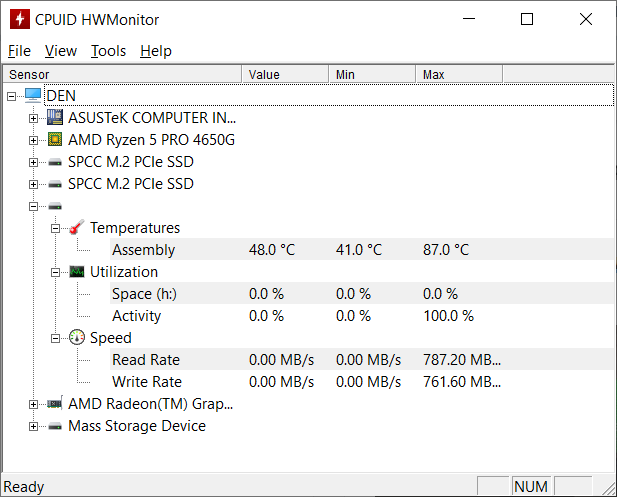Image resolution: width=617 pixels, height=497 pixels.
Task: Select the Write Rate row
Action: coord(362,382)
